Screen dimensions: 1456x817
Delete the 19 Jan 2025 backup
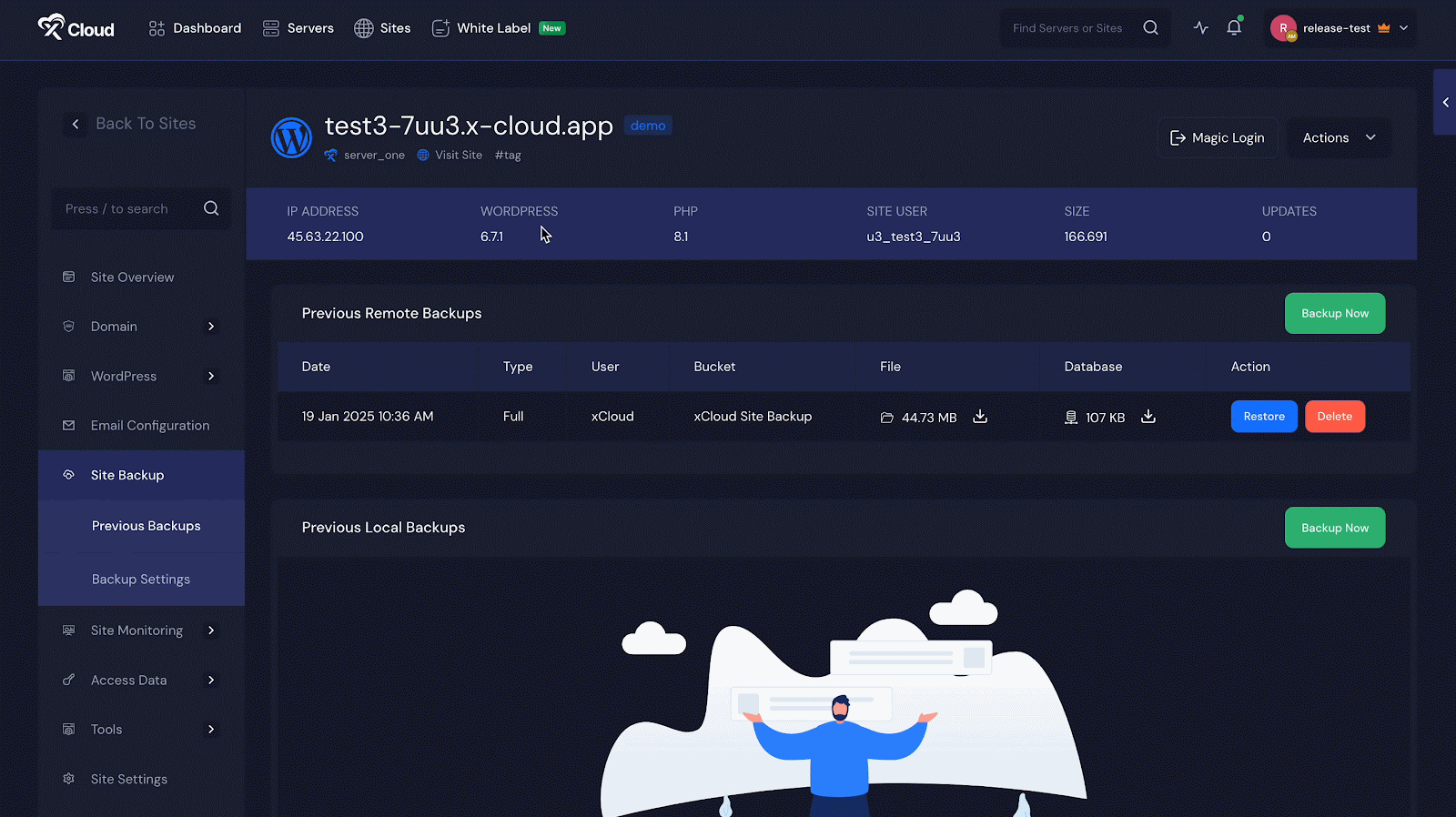coord(1335,417)
